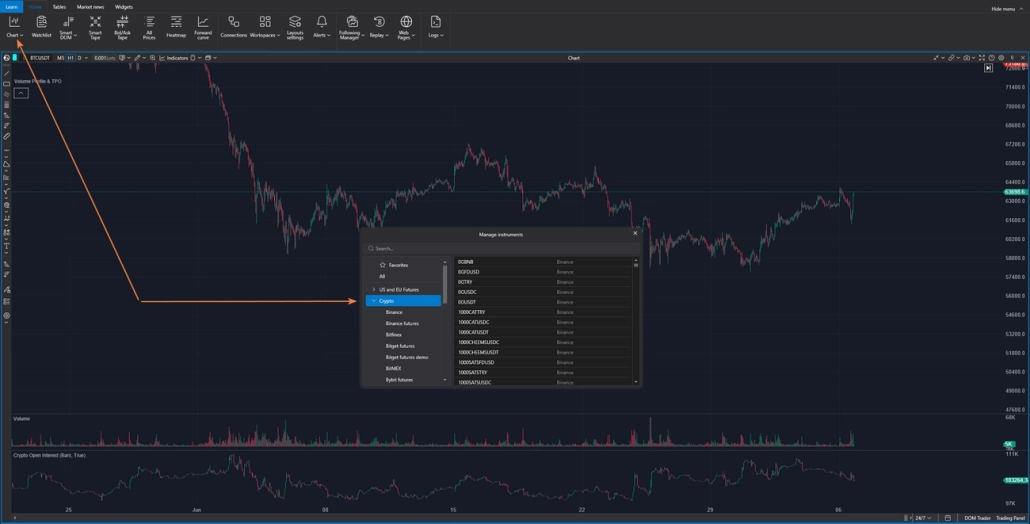Open chart settings gear icon
Viewport: 1030px width, 524px height.
click(x=1001, y=58)
